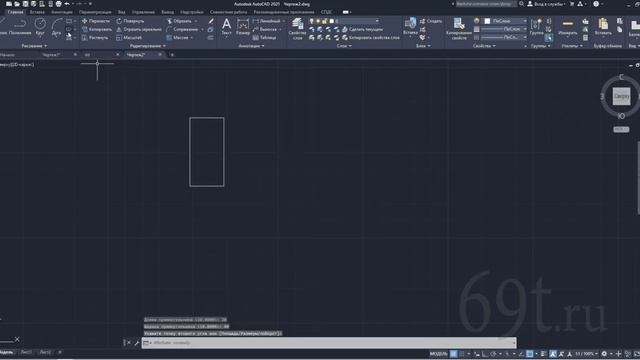Expand the Layers (Слои) panel

(344, 46)
